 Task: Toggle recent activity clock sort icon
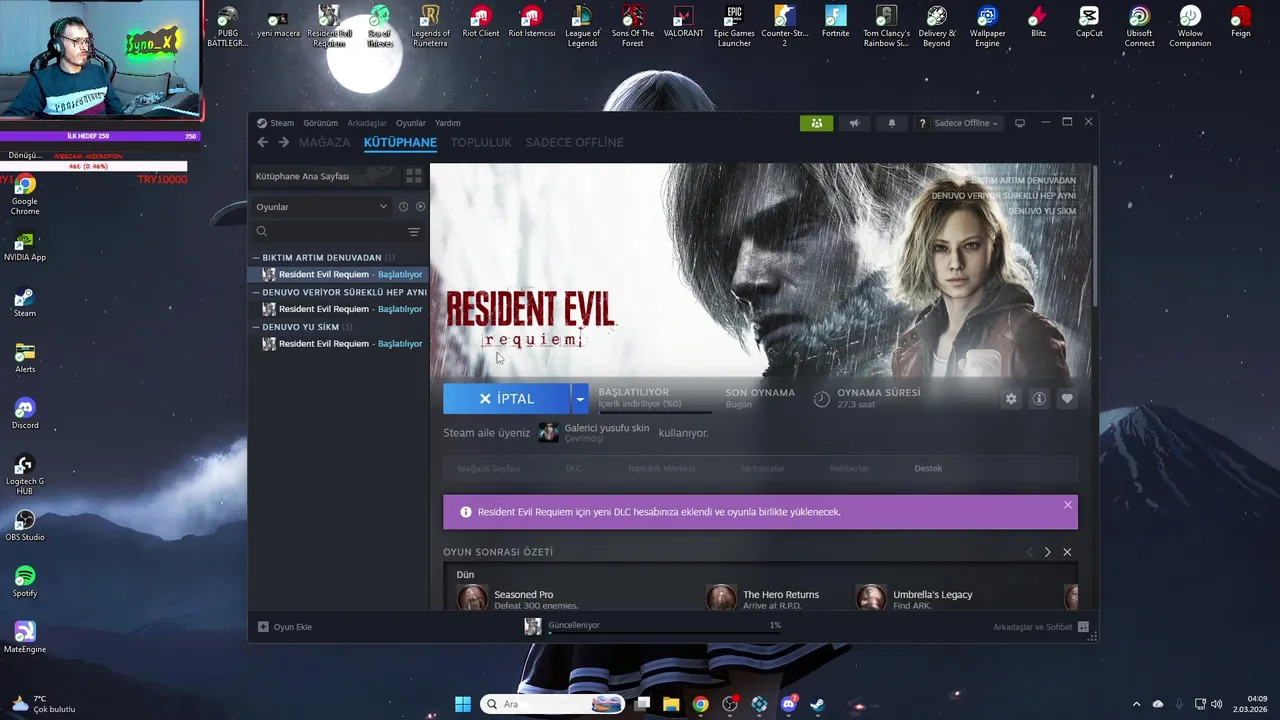403,207
